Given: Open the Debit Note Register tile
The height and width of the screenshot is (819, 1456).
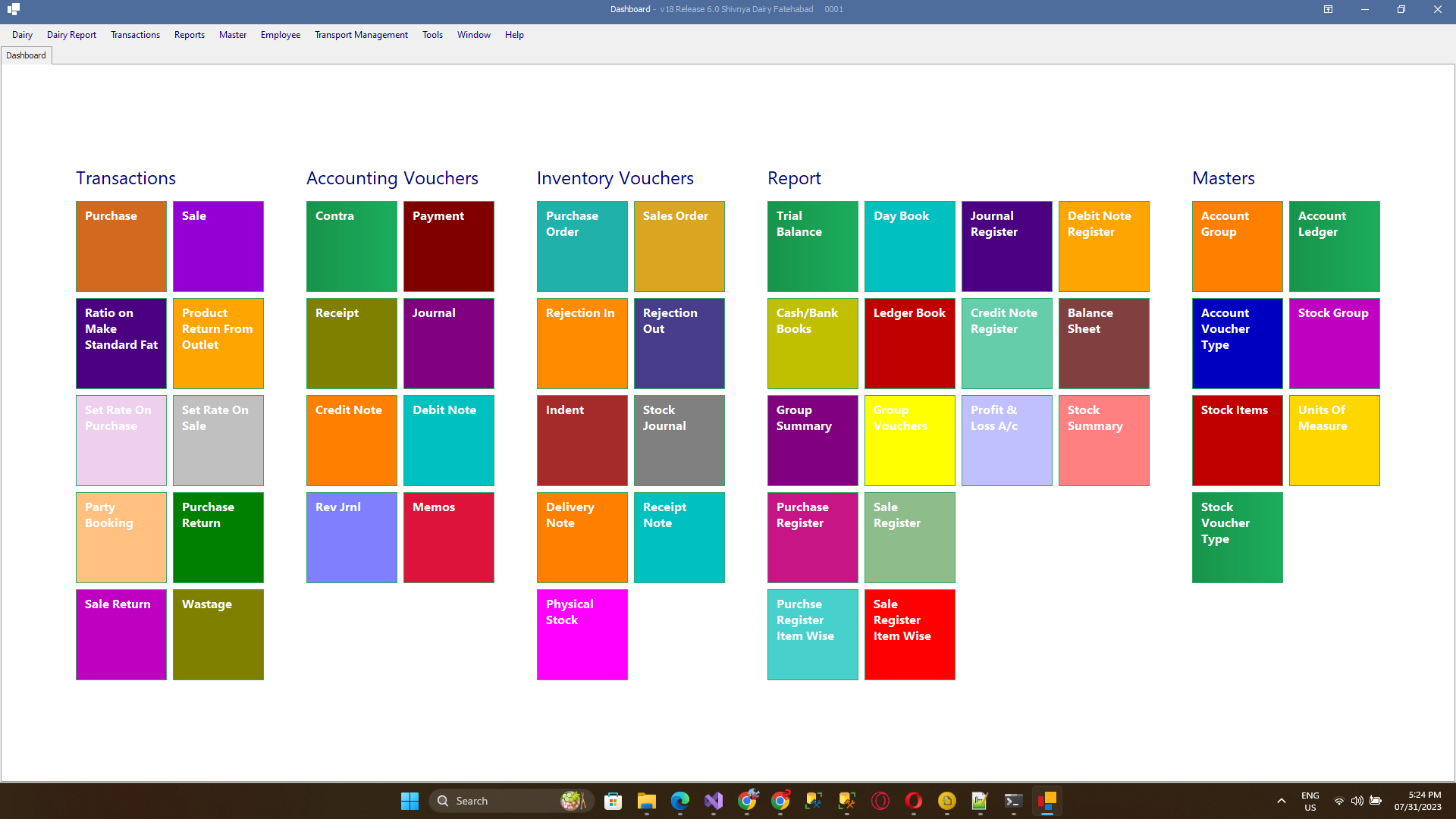Looking at the screenshot, I should click(x=1104, y=246).
